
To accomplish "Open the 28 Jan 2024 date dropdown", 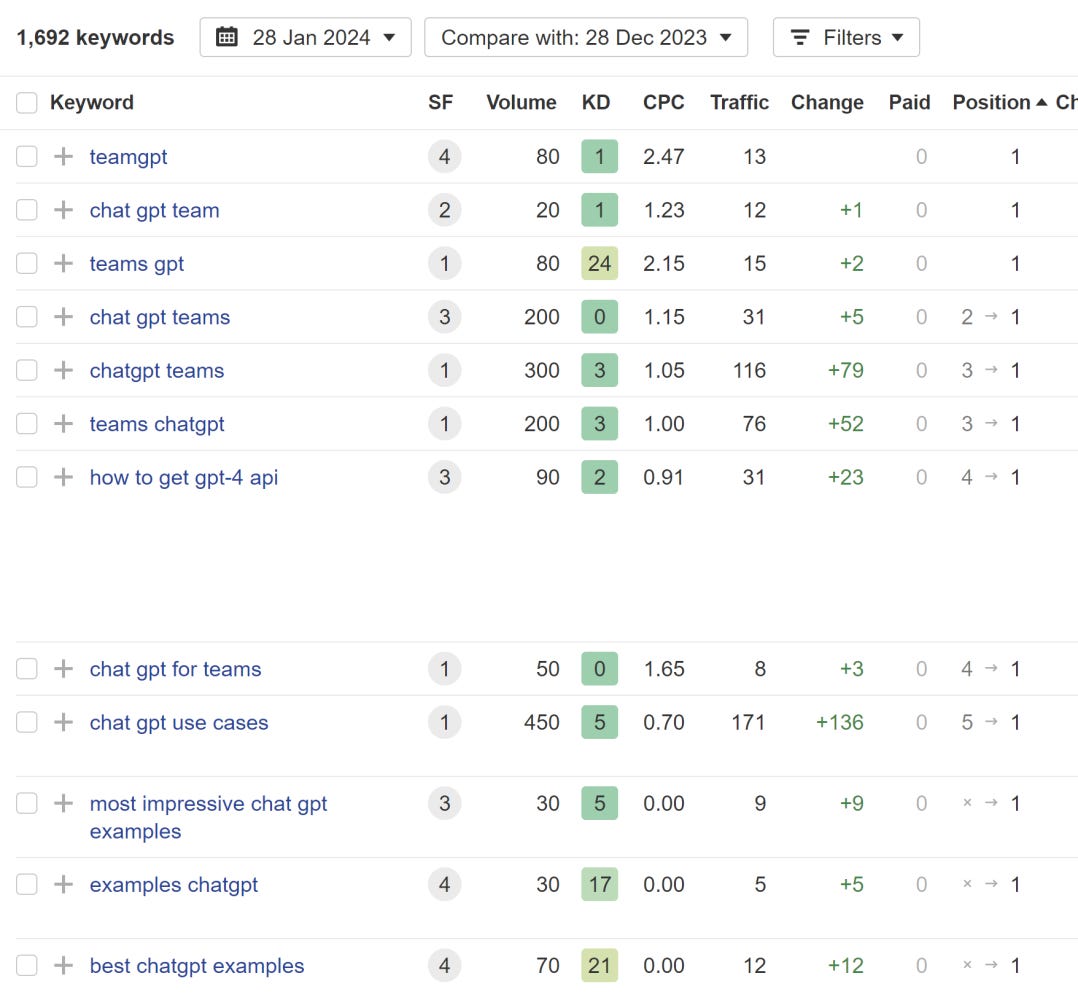I will pos(306,37).
